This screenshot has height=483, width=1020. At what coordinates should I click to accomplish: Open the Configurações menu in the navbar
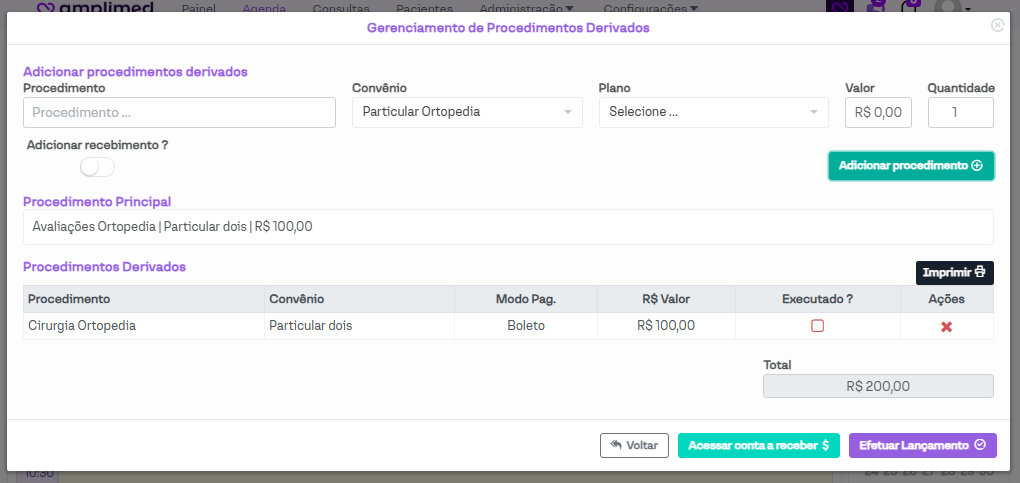pyautogui.click(x=650, y=8)
